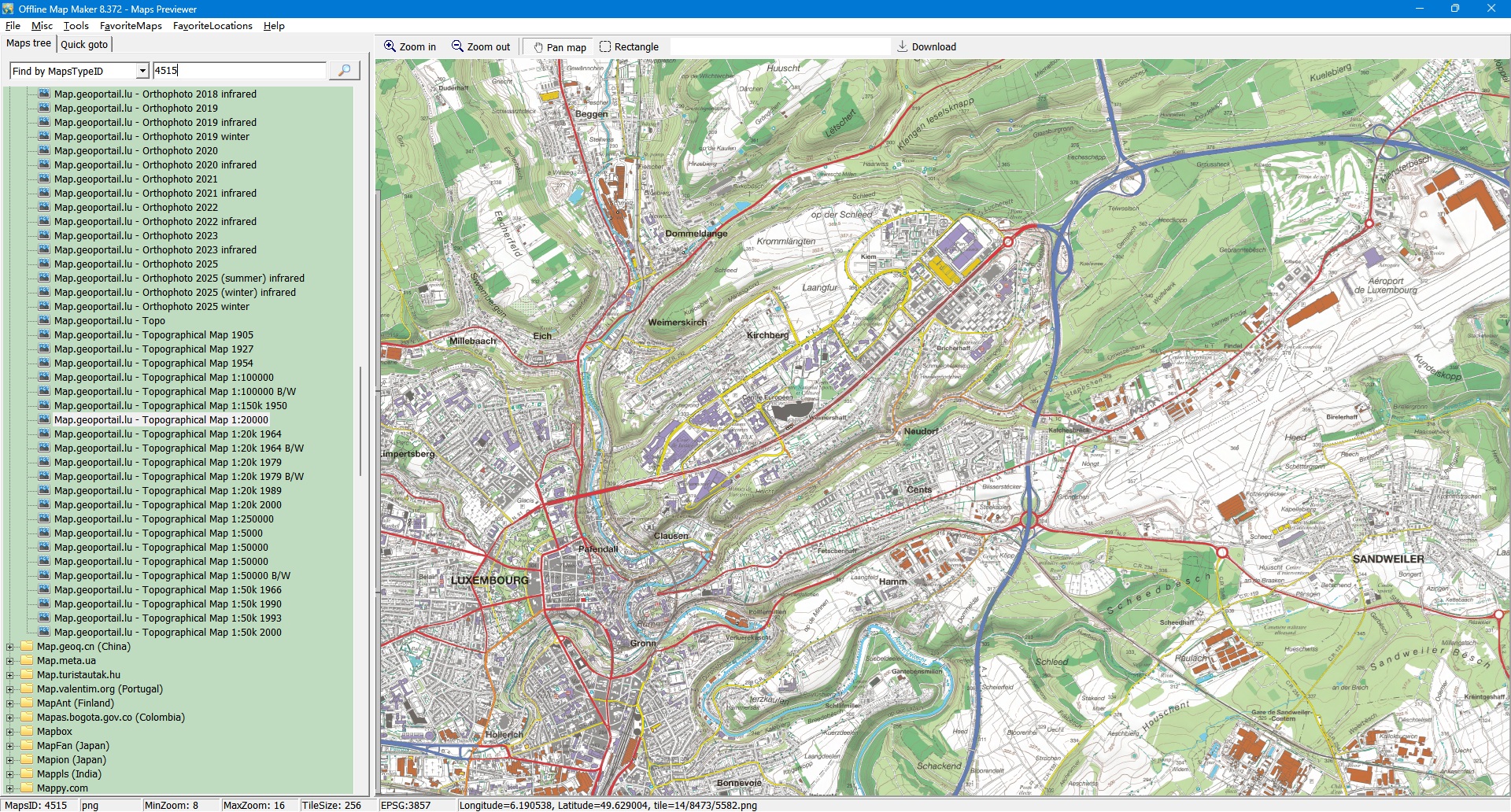Viewport: 1511px width, 812px height.
Task: Open the FavoriteLocations menu
Action: tap(212, 25)
